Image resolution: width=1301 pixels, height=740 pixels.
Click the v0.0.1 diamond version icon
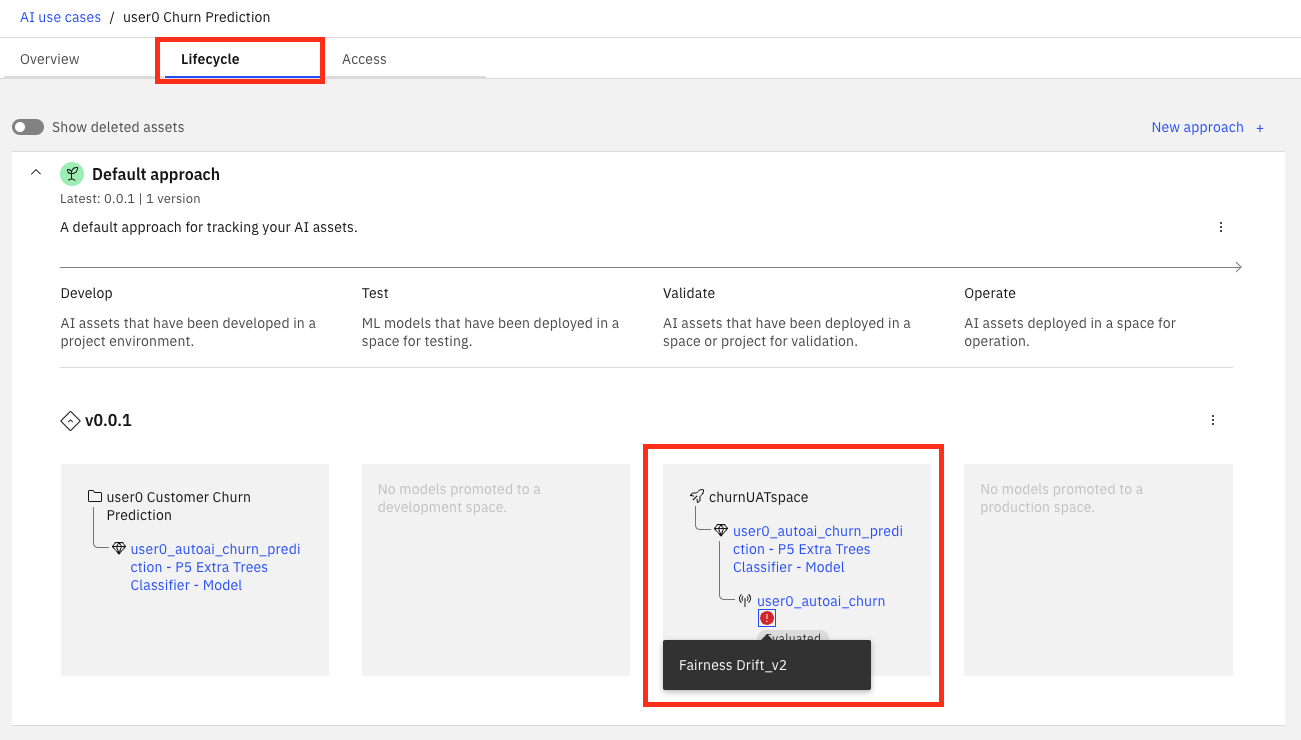tap(70, 421)
